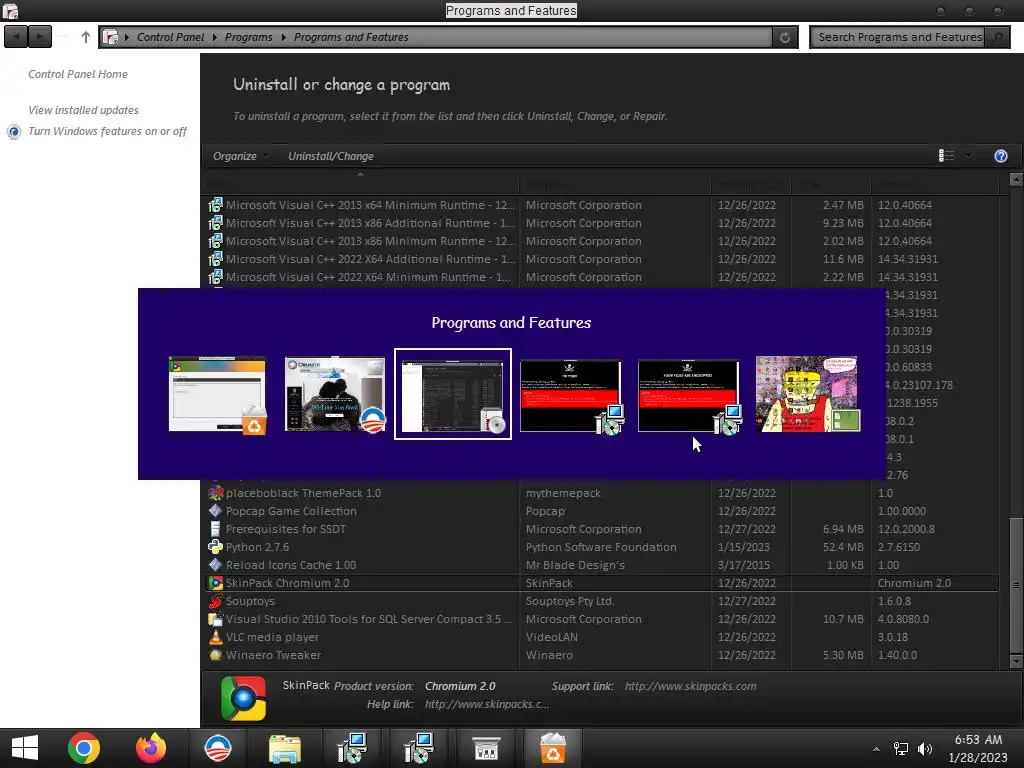
Task: Select SkinPack Chromium 2.0 row
Action: click(602, 583)
